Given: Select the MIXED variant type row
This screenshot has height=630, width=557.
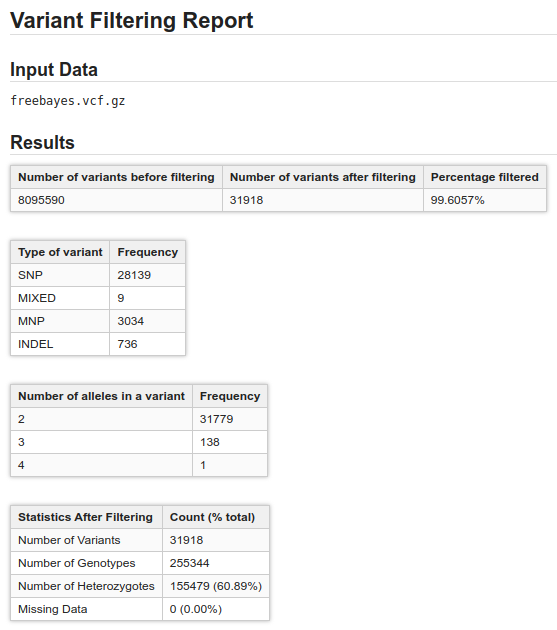Looking at the screenshot, I should [98, 298].
